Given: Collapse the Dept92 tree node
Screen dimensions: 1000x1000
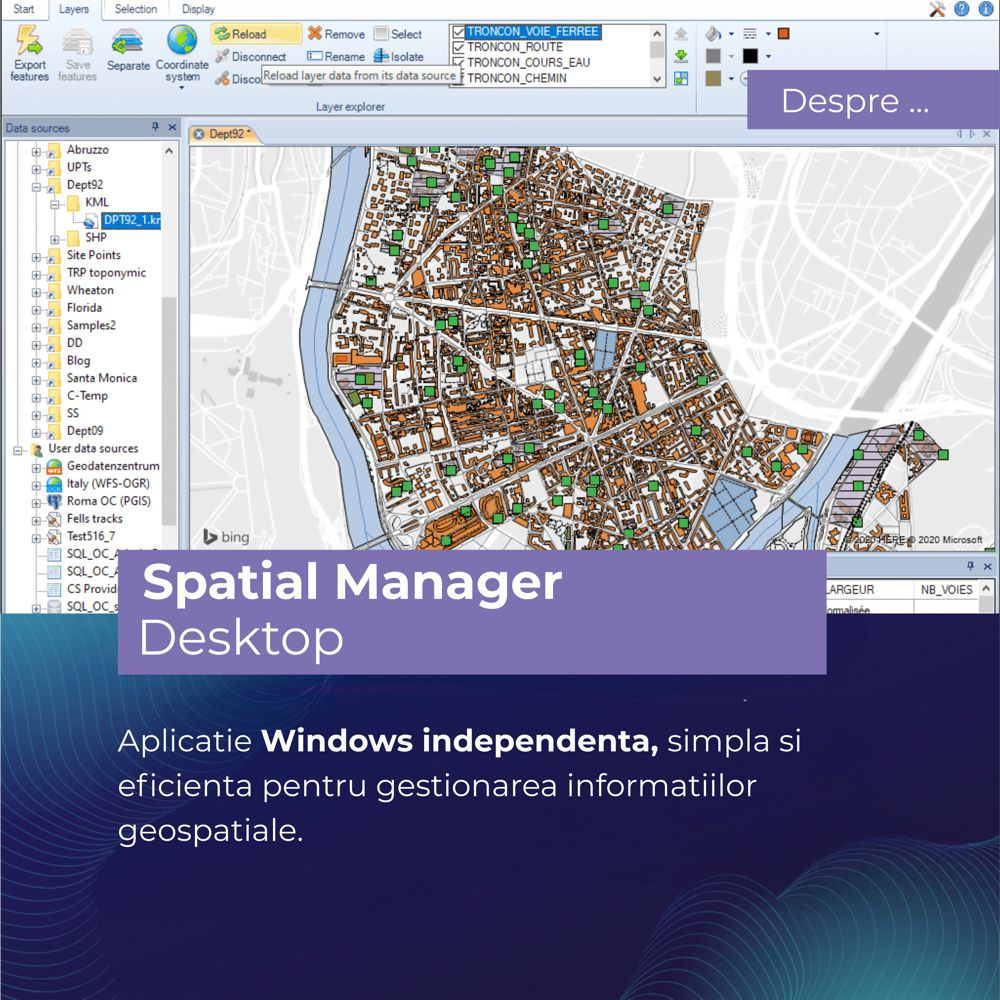Looking at the screenshot, I should click(37, 186).
